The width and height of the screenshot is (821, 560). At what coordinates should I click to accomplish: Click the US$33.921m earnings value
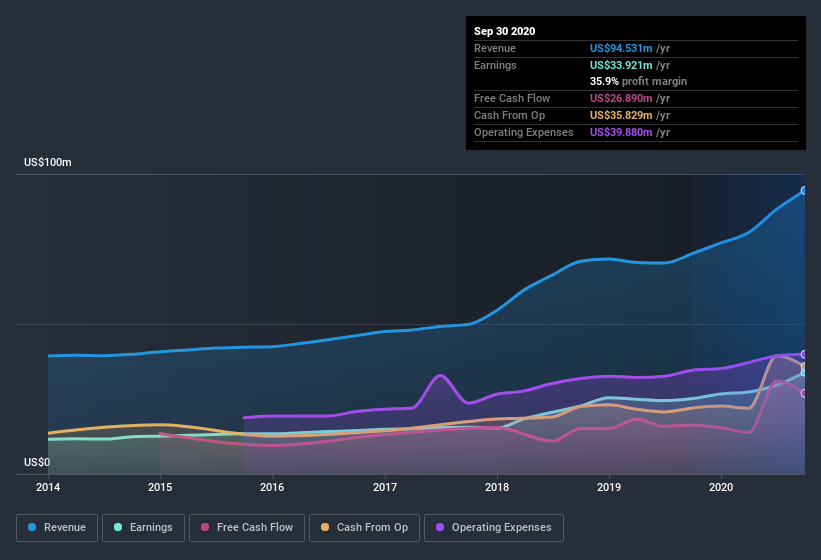pyautogui.click(x=621, y=65)
